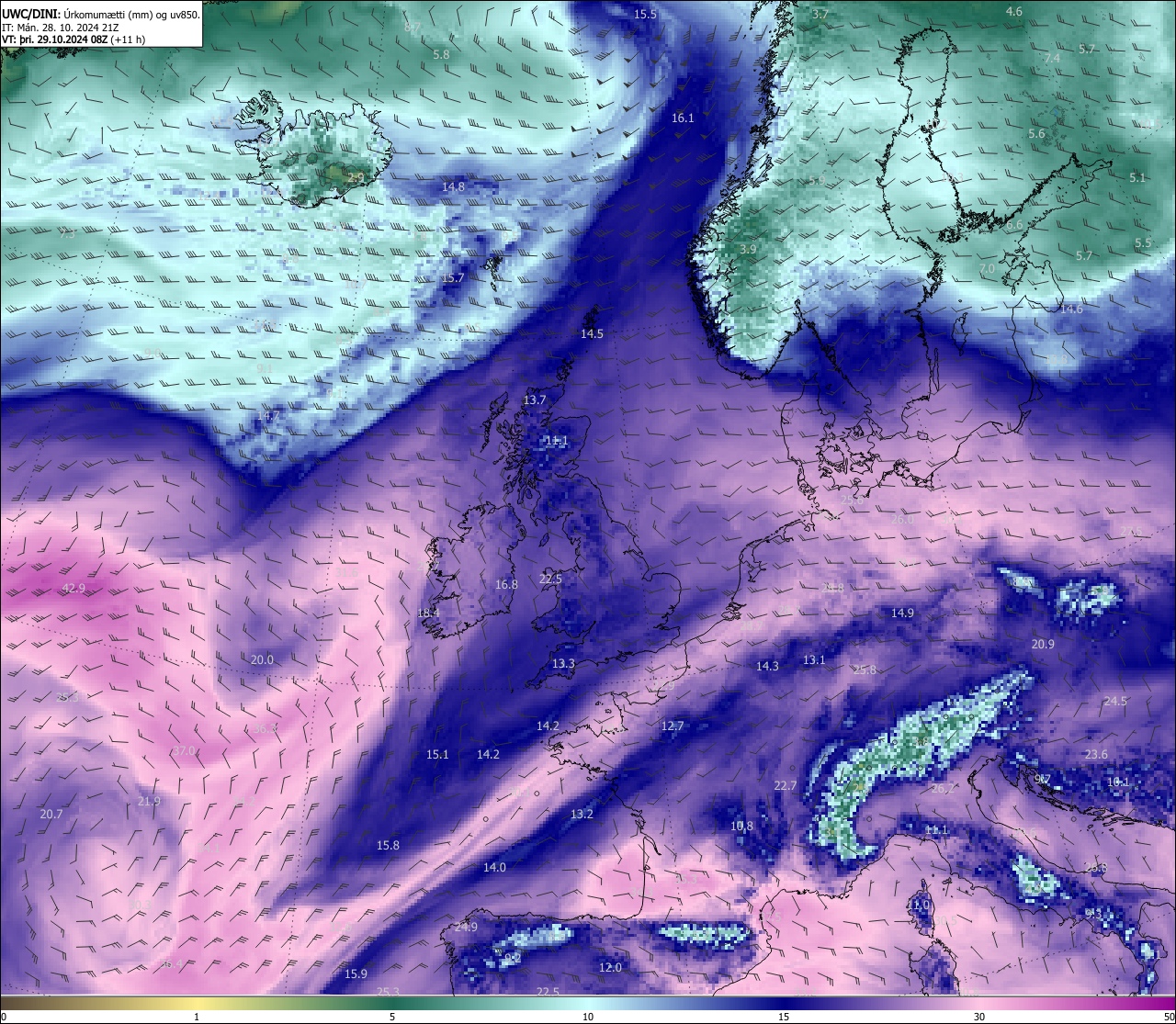The image size is (1176, 1024).
Task: Click the 10.8 value label
Action: (741, 827)
